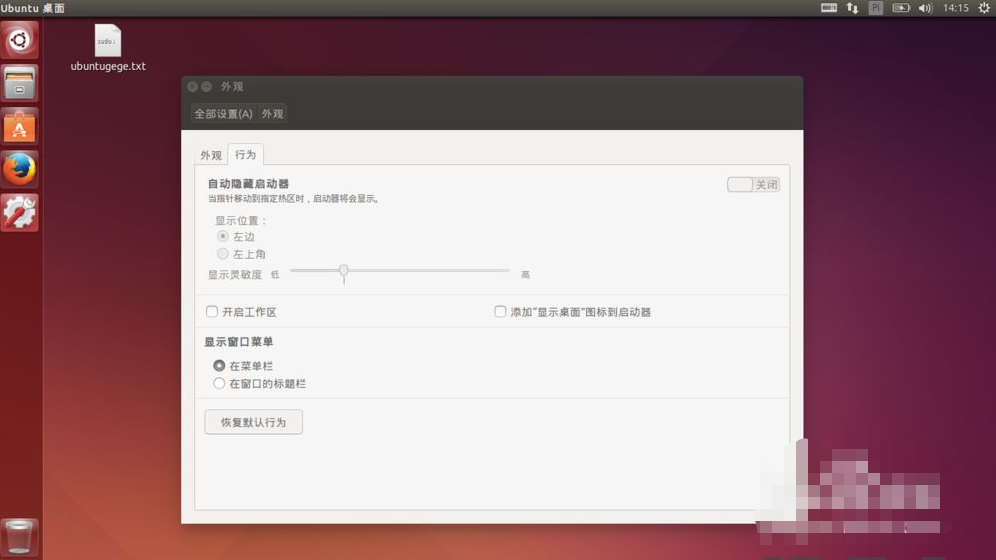
Task: Launch the Ubuntu Software Center icon
Action: 20,126
